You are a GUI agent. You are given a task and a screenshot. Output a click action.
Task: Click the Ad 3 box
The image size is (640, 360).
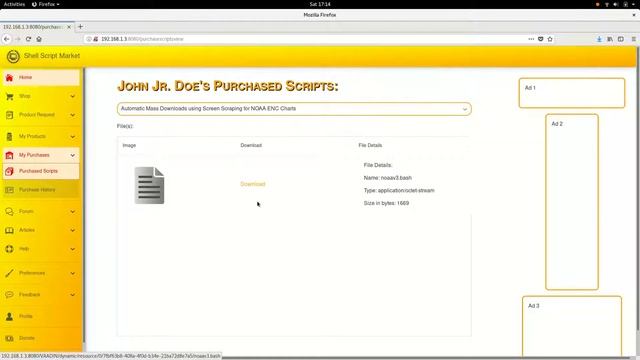(572, 327)
